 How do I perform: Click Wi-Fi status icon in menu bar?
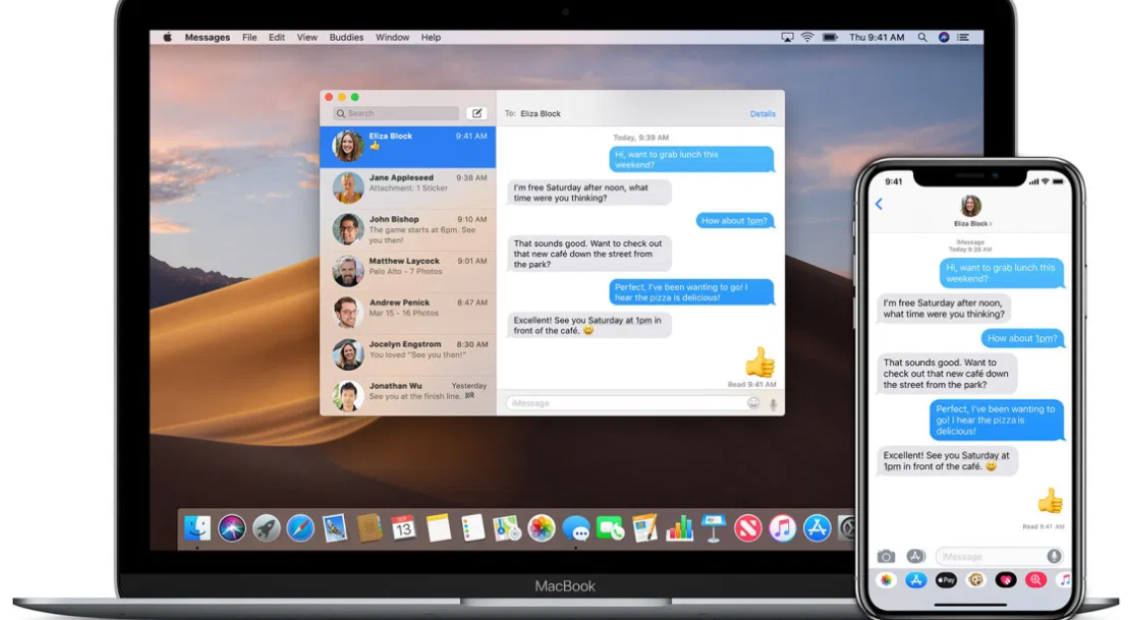pyautogui.click(x=807, y=37)
